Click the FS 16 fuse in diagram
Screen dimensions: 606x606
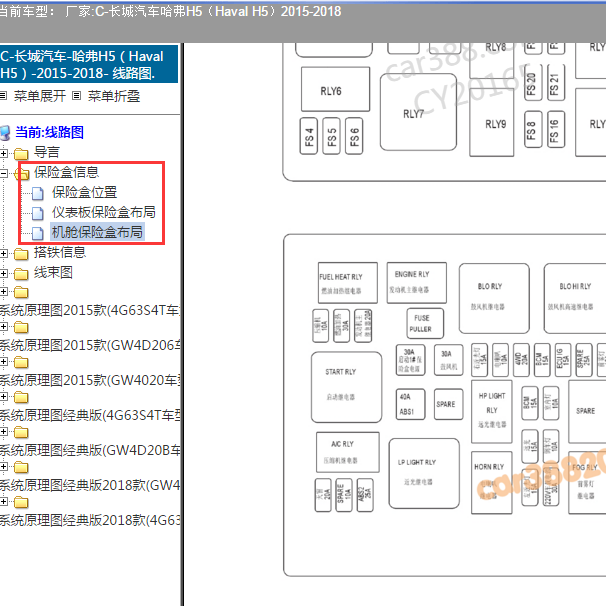coord(556,129)
